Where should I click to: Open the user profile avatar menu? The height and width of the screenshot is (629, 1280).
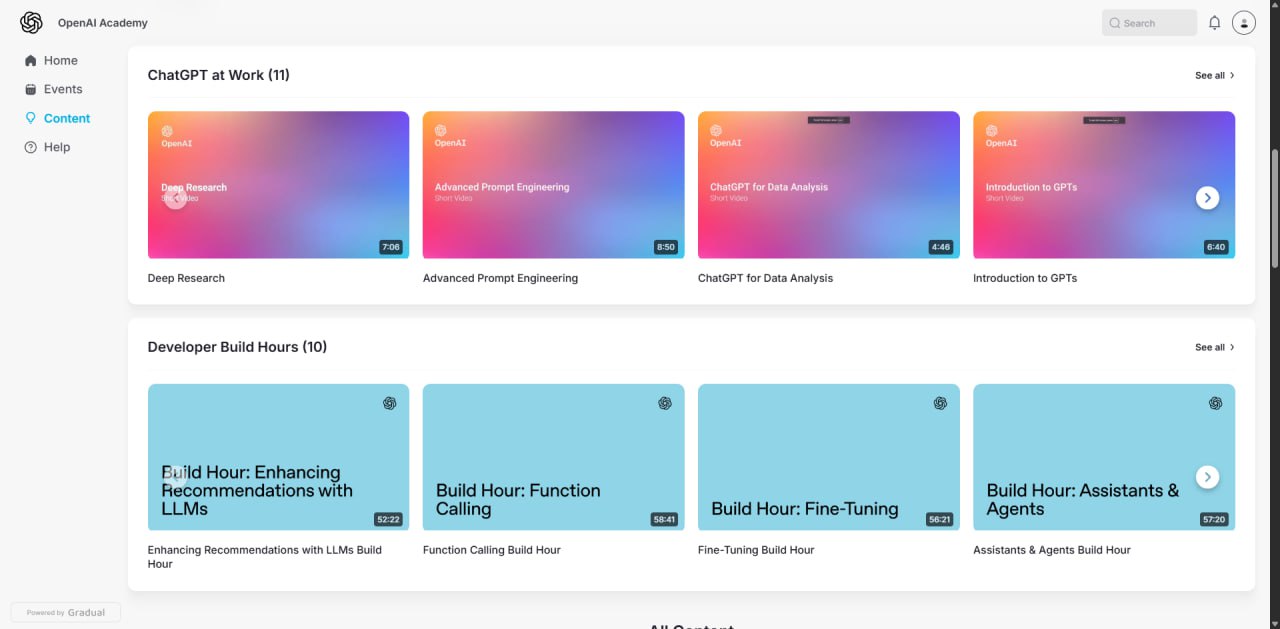[1243, 23]
